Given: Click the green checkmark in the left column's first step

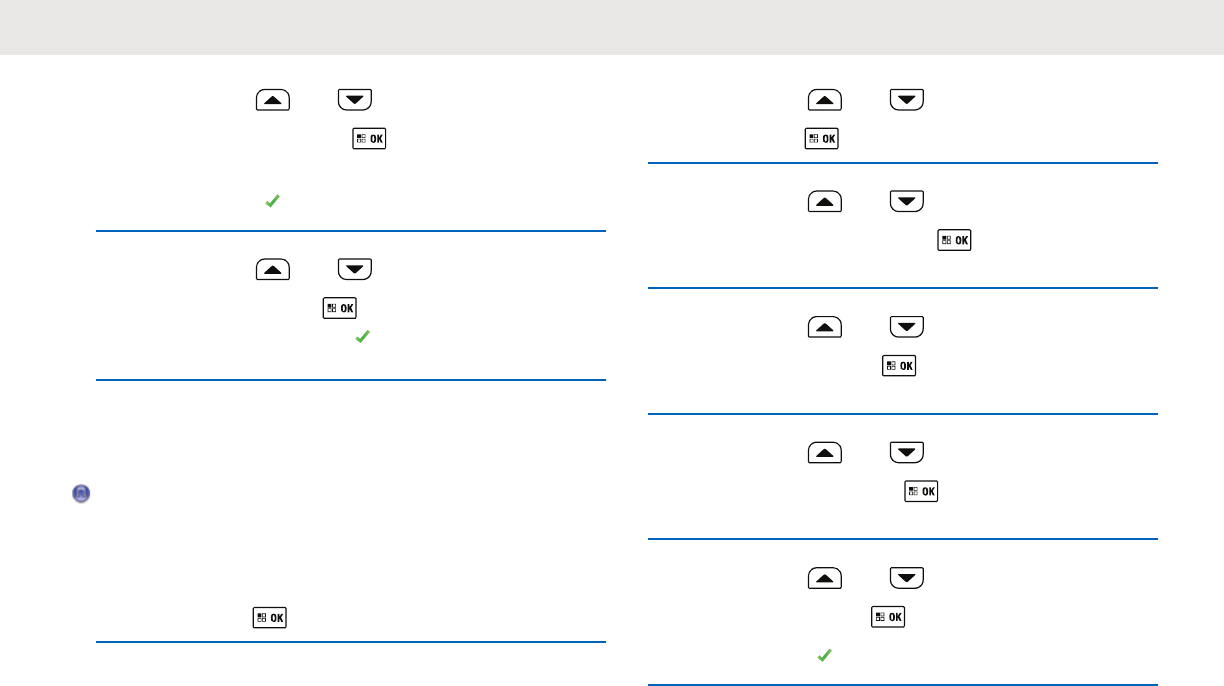Looking at the screenshot, I should point(270,202).
